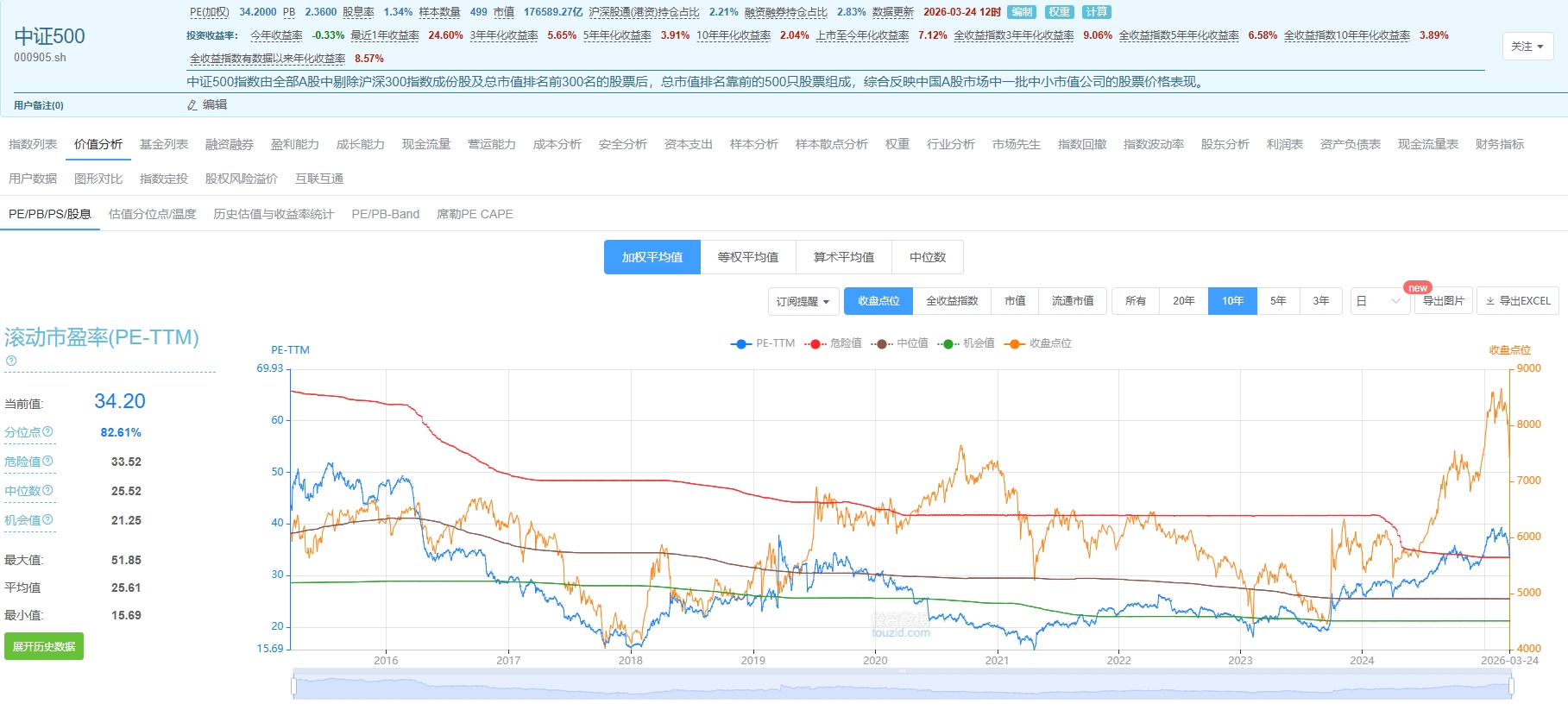Image resolution: width=1568 pixels, height=710 pixels.
Task: Open the 股东分析 tab
Action: pyautogui.click(x=1225, y=144)
